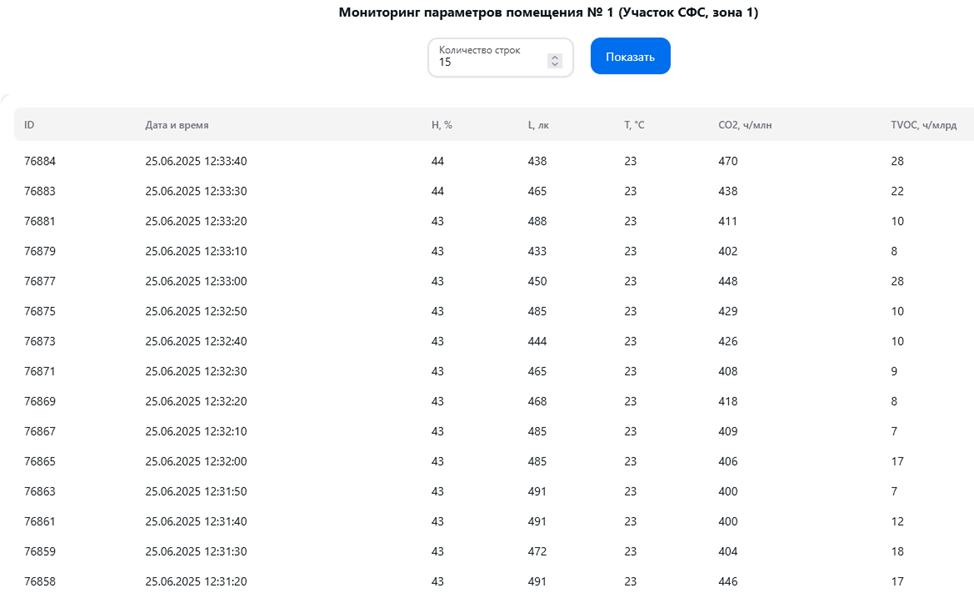Click the light value 472 cell
The height and width of the screenshot is (598, 974).
pos(537,551)
